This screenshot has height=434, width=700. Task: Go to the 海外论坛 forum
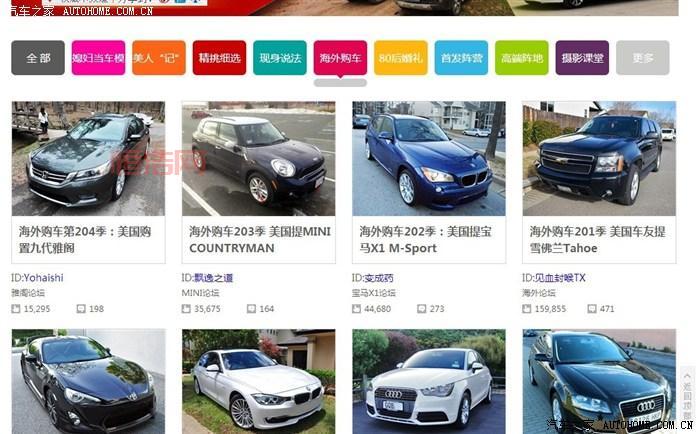pyautogui.click(x=539, y=293)
